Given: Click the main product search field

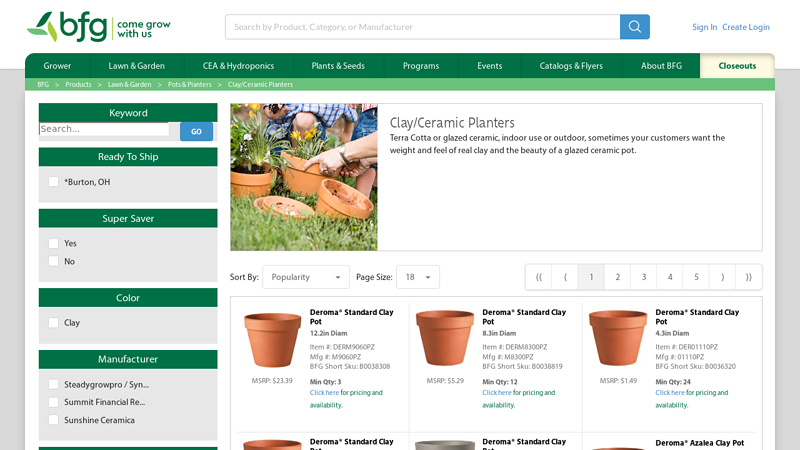Looking at the screenshot, I should [422, 27].
